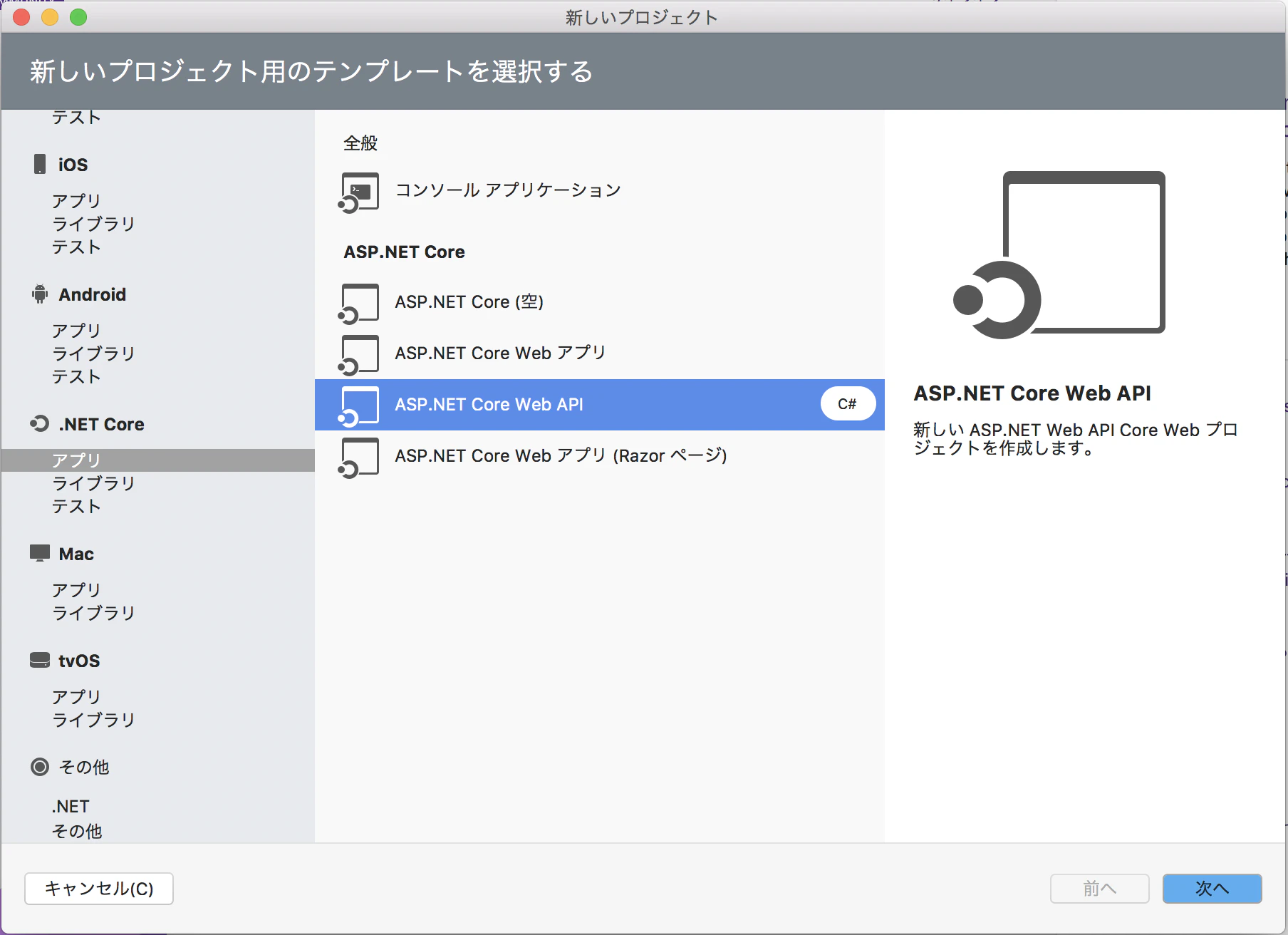Click the キャンセル(C) button
Screen dimensions: 1288x935
pos(99,889)
